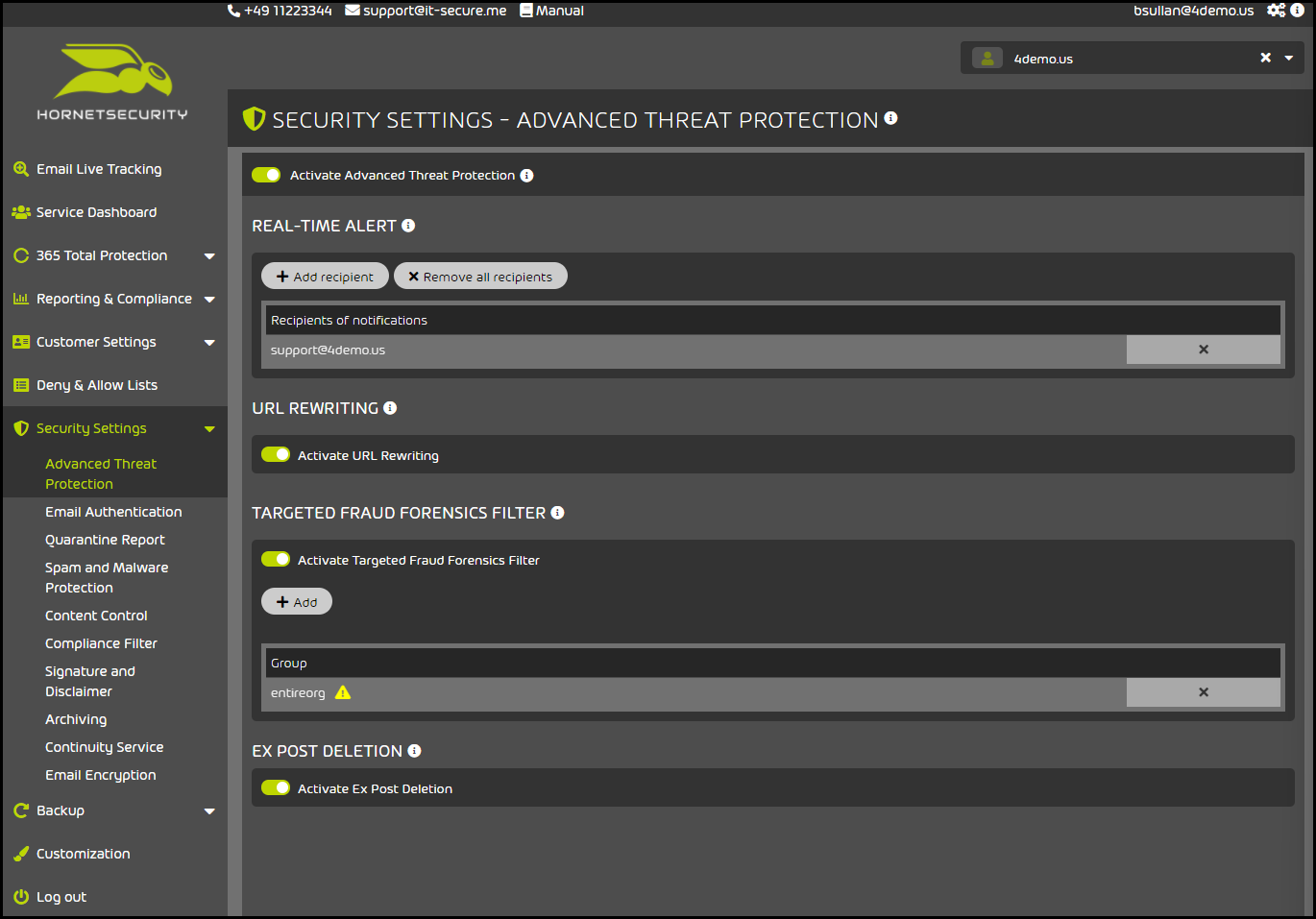Click the phone icon in top bar
This screenshot has height=919, width=1316.
click(233, 11)
